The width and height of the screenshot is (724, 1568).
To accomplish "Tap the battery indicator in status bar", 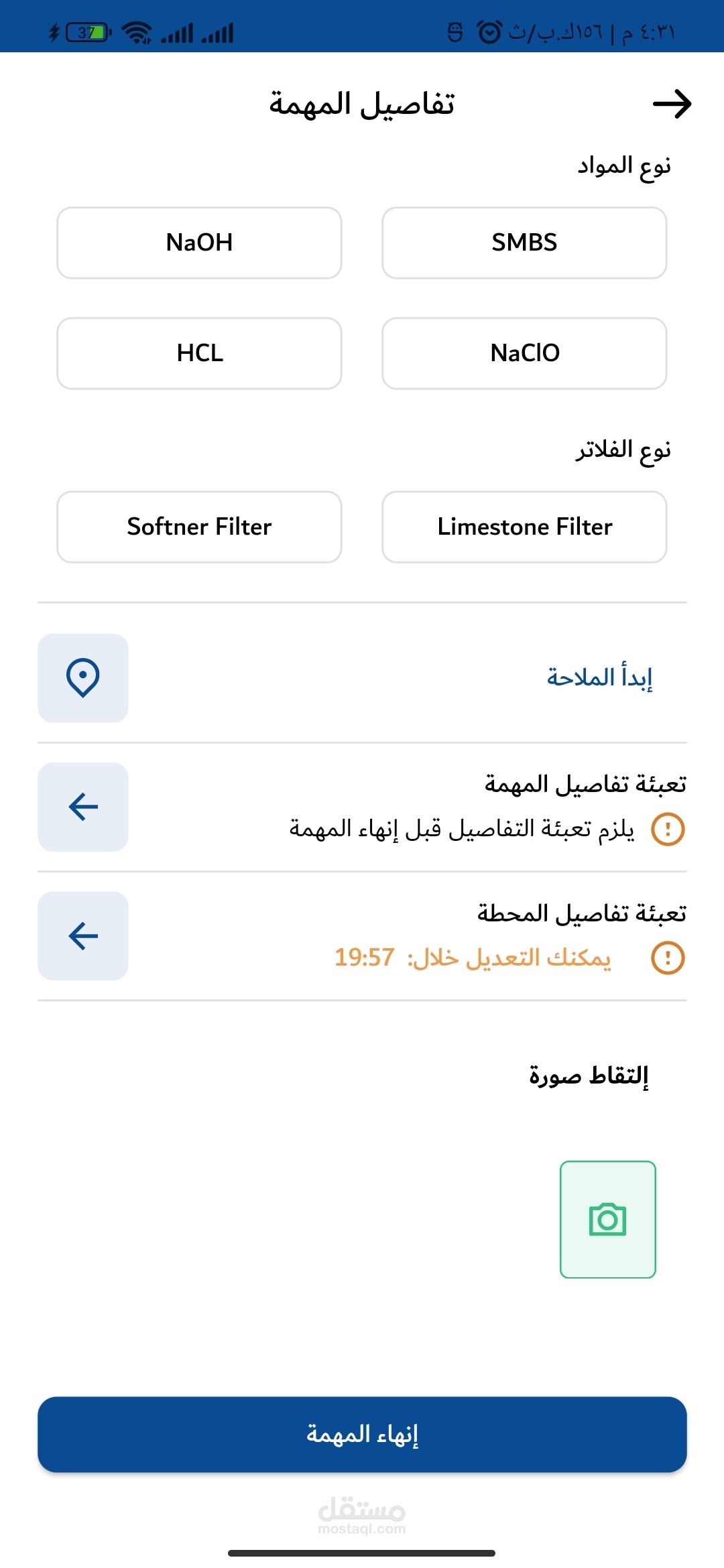I will click(88, 32).
